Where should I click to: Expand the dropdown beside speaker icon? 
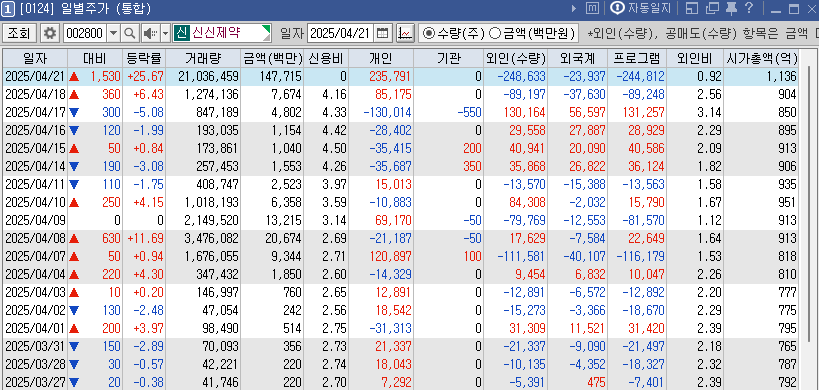tap(166, 33)
